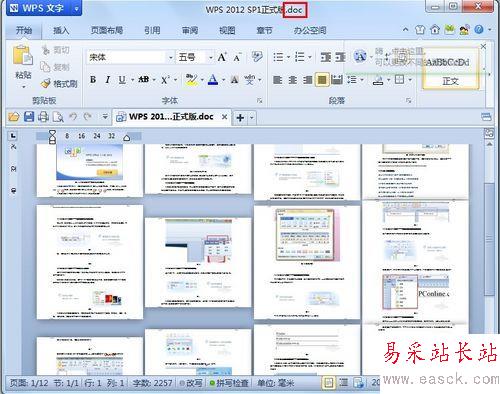Insert a bulleted list
Viewport: 500px width, 394px height.
click(278, 57)
